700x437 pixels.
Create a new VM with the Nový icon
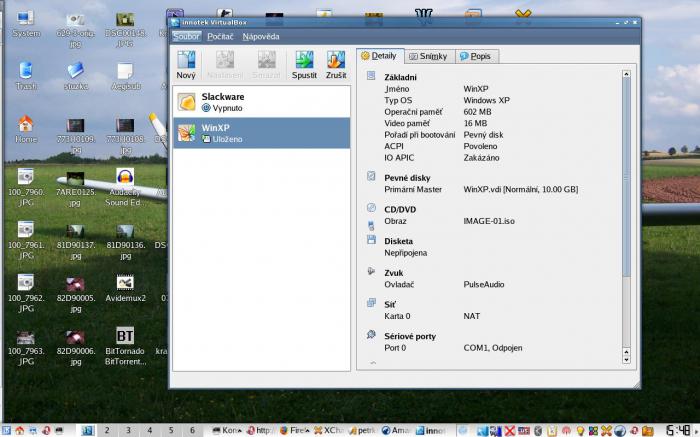(186, 65)
